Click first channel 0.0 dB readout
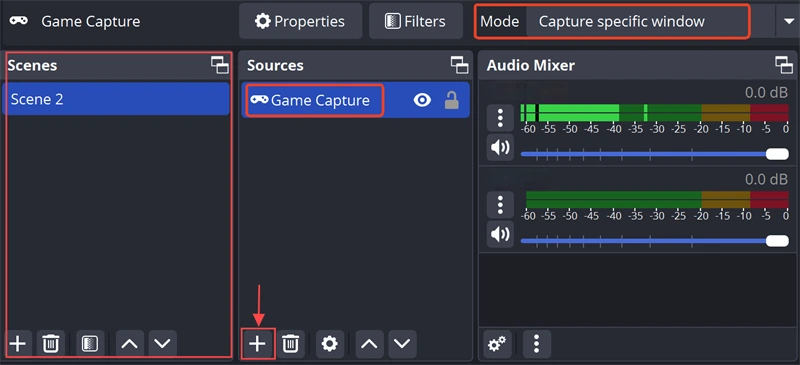 [766, 92]
